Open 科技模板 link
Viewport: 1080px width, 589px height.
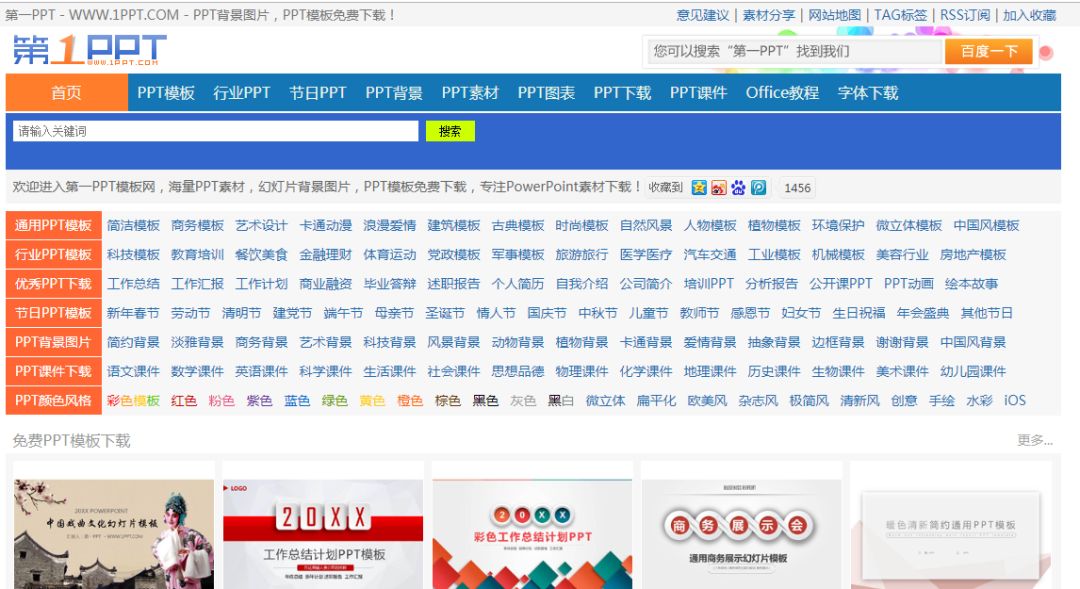[133, 254]
